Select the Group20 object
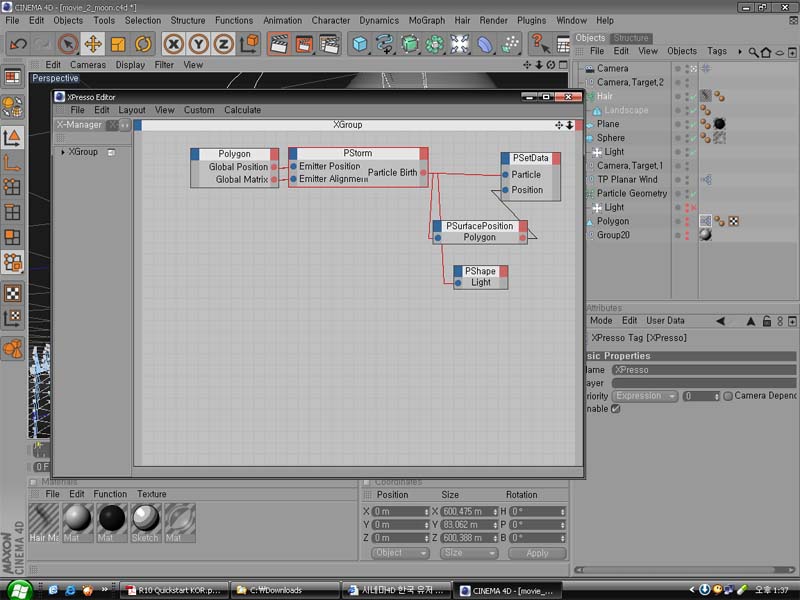Screen dimensions: 800x600 pyautogui.click(x=613, y=235)
